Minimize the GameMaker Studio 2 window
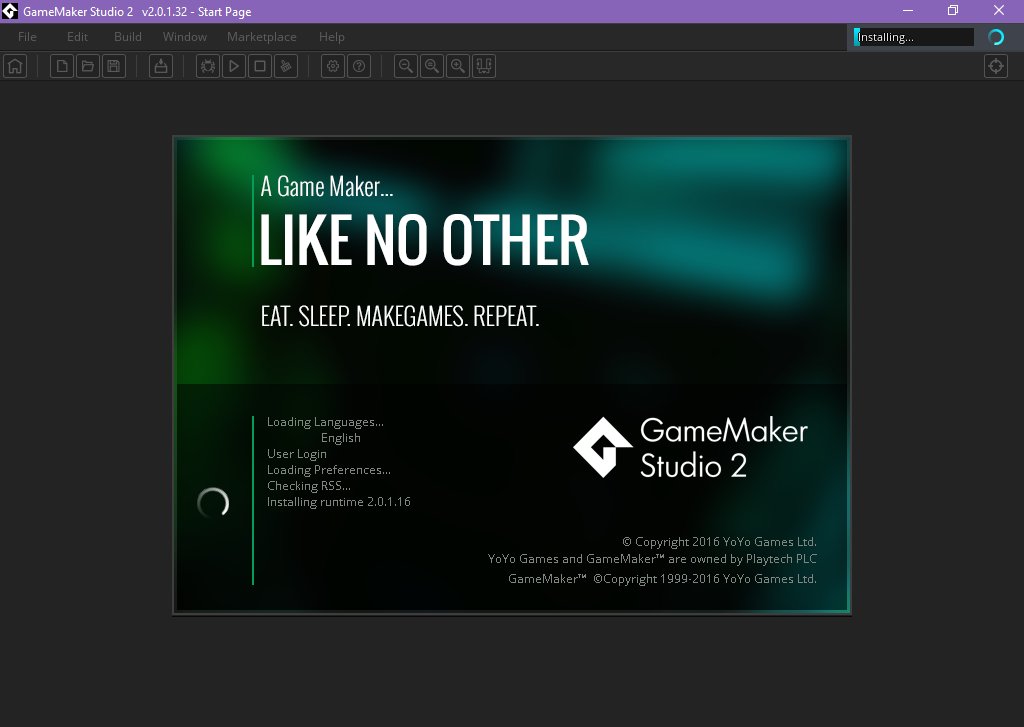 click(x=908, y=11)
